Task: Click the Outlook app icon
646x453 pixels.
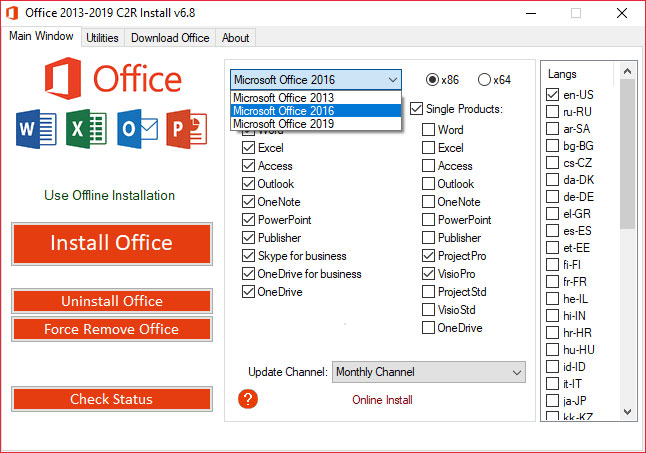Action: [137, 129]
